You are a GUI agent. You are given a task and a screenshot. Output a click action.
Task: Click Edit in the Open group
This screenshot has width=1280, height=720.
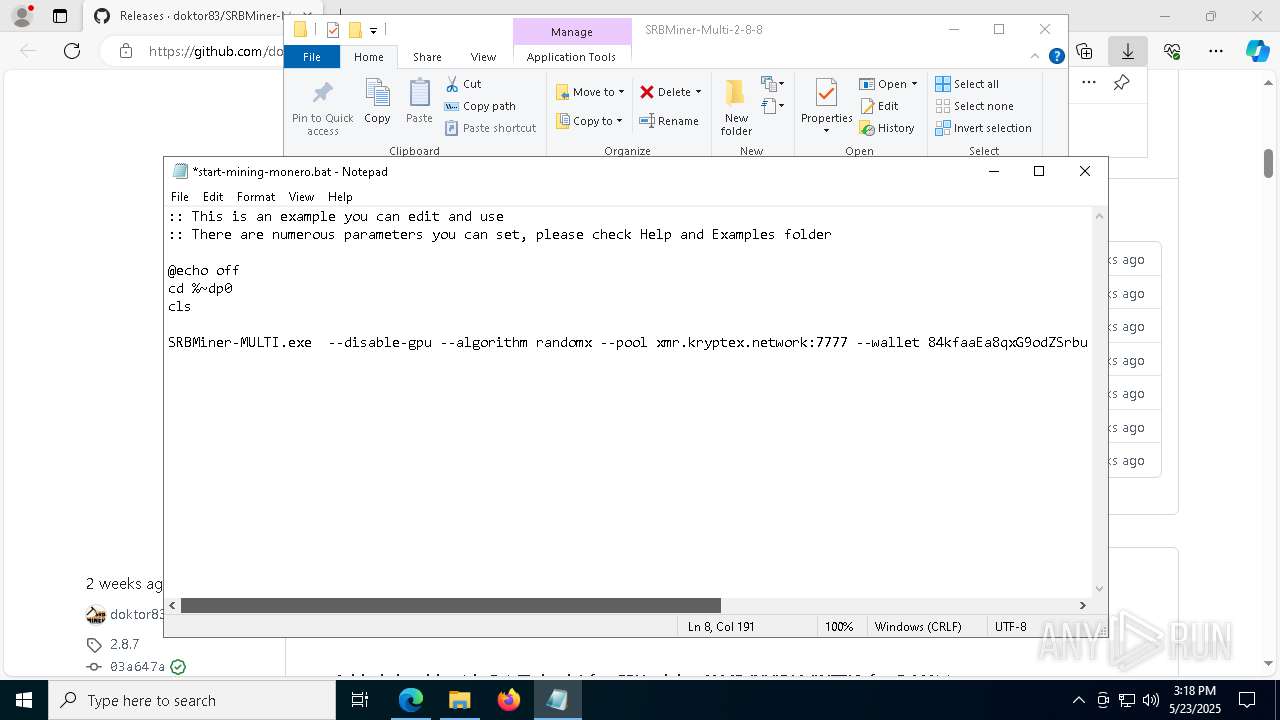(879, 106)
